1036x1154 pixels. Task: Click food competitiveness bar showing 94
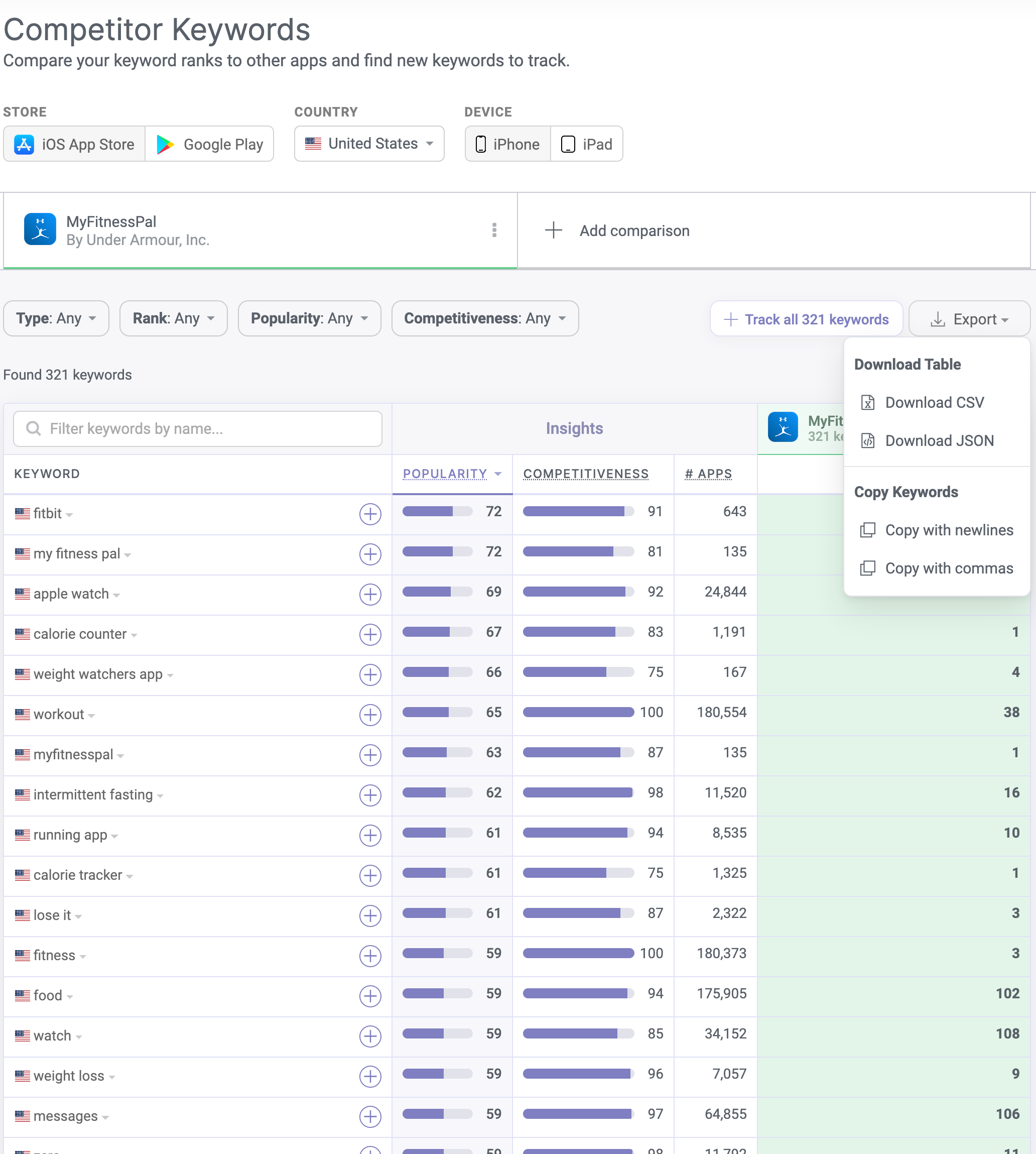[x=578, y=993]
